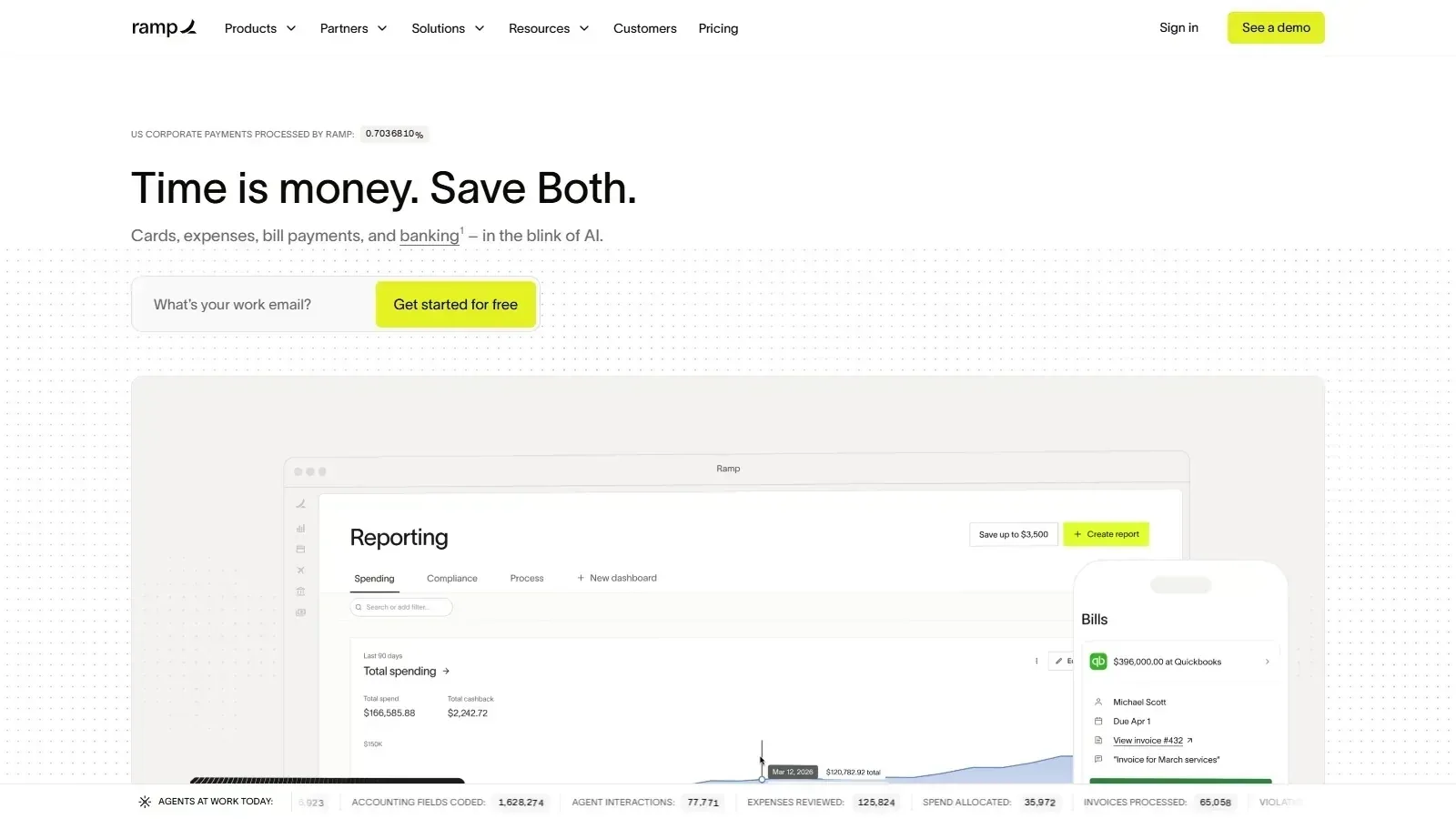Viewport: 1456px width, 819px height.
Task: Click the Ramp logo in the header
Action: coord(164,28)
